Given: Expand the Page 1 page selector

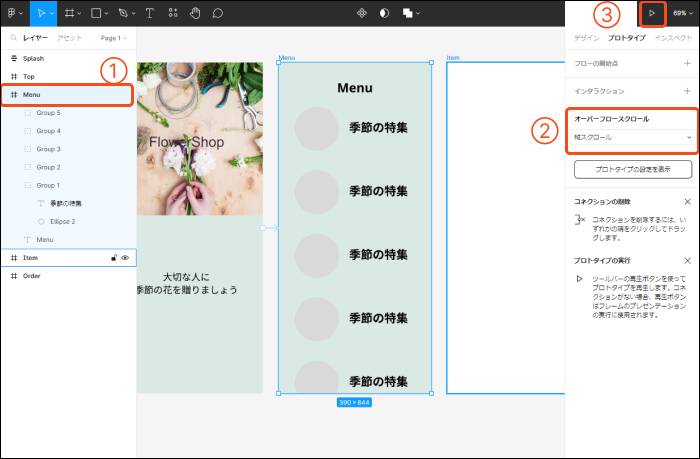Looking at the screenshot, I should point(113,38).
